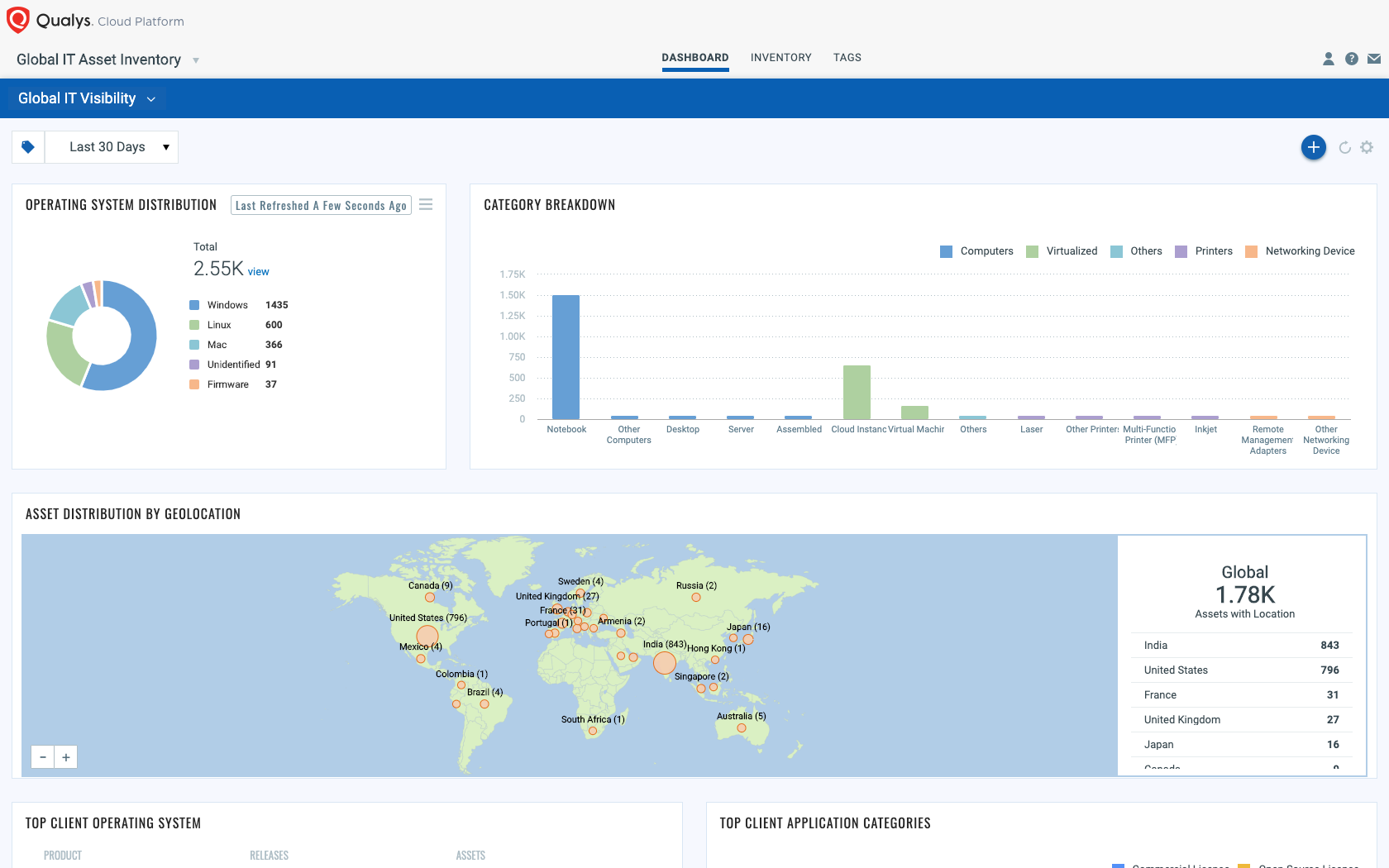Open the mail envelope icon
The height and width of the screenshot is (868, 1389).
pos(1374,59)
